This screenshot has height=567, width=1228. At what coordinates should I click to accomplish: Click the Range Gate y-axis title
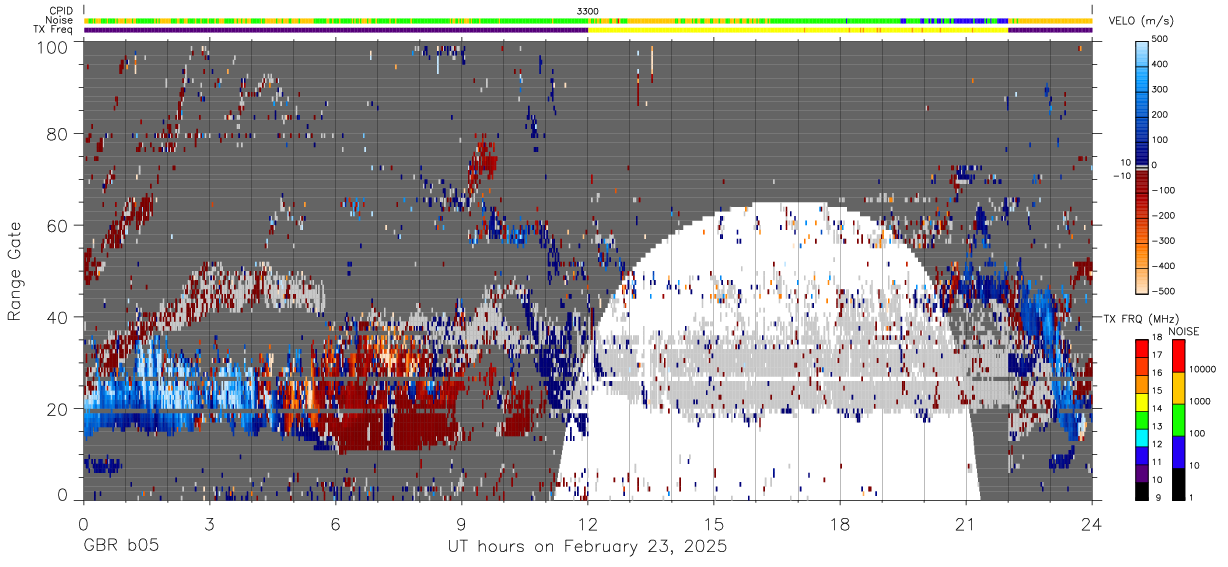pos(15,271)
